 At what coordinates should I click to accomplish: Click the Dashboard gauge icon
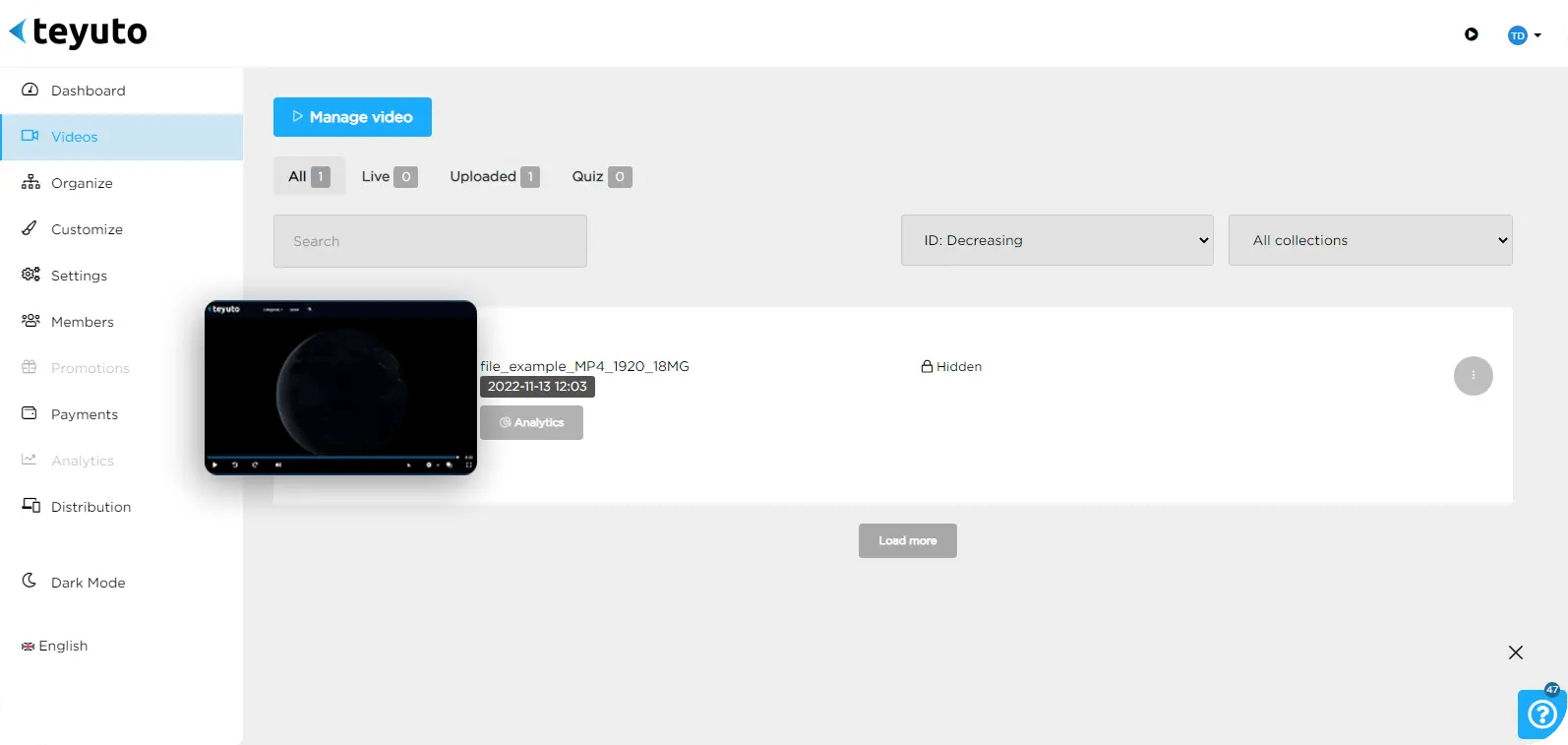tap(30, 90)
